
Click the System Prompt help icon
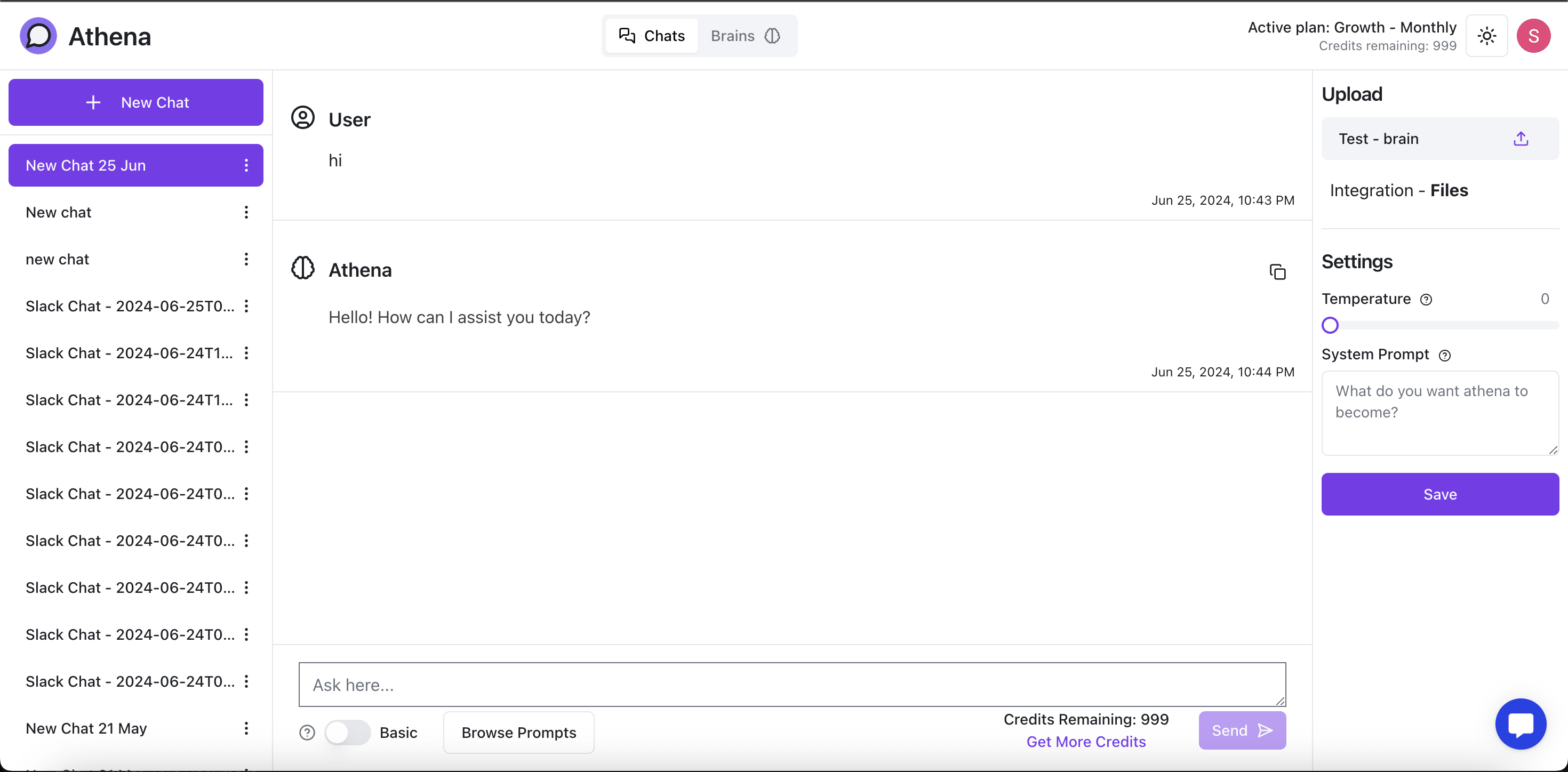coord(1444,355)
